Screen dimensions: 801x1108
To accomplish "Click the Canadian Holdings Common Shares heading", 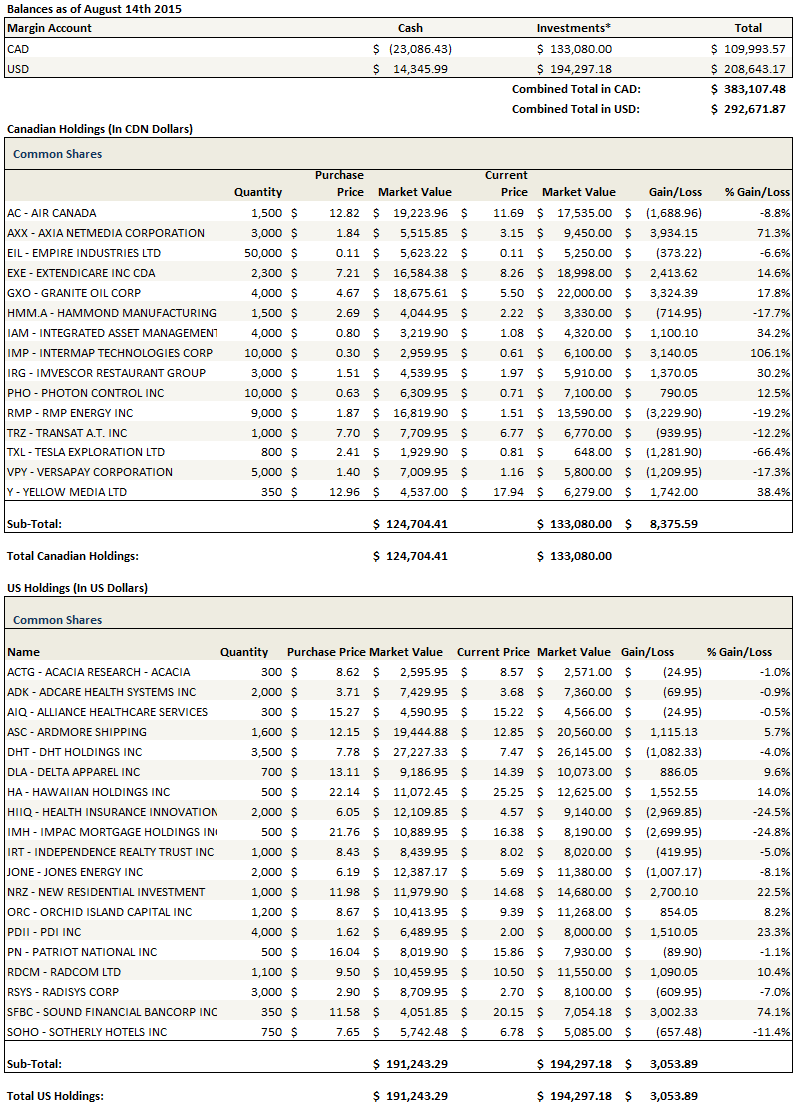I will point(57,154).
